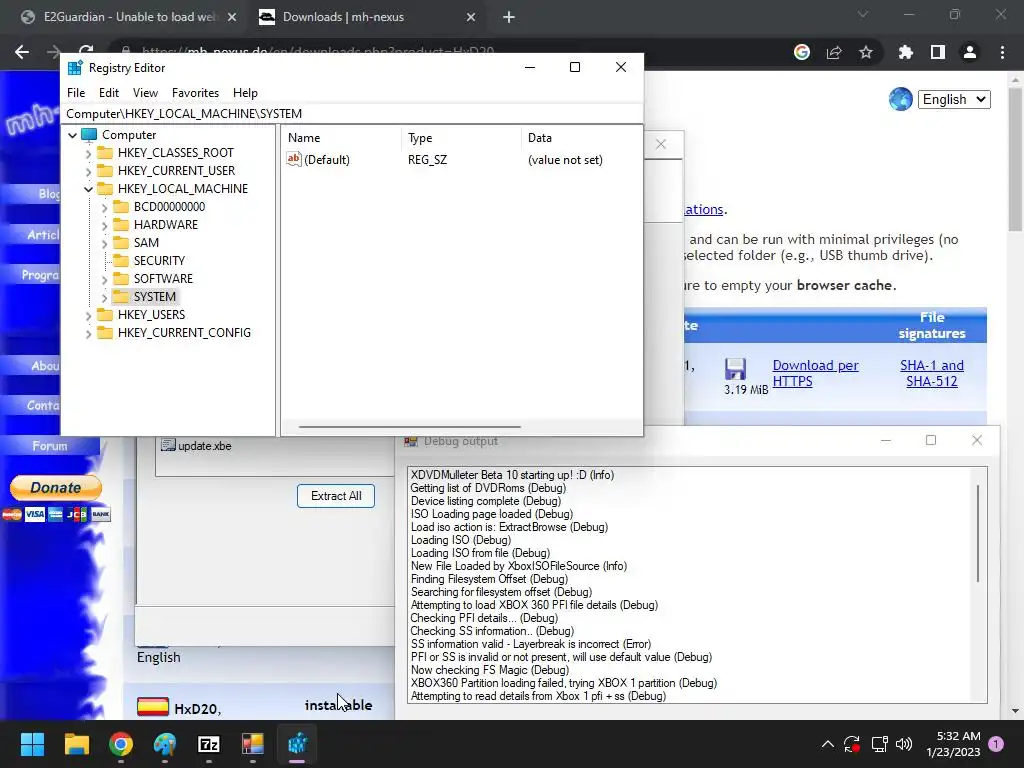1024x768 pixels.
Task: Expand BCD00000000 key
Action: [104, 208]
